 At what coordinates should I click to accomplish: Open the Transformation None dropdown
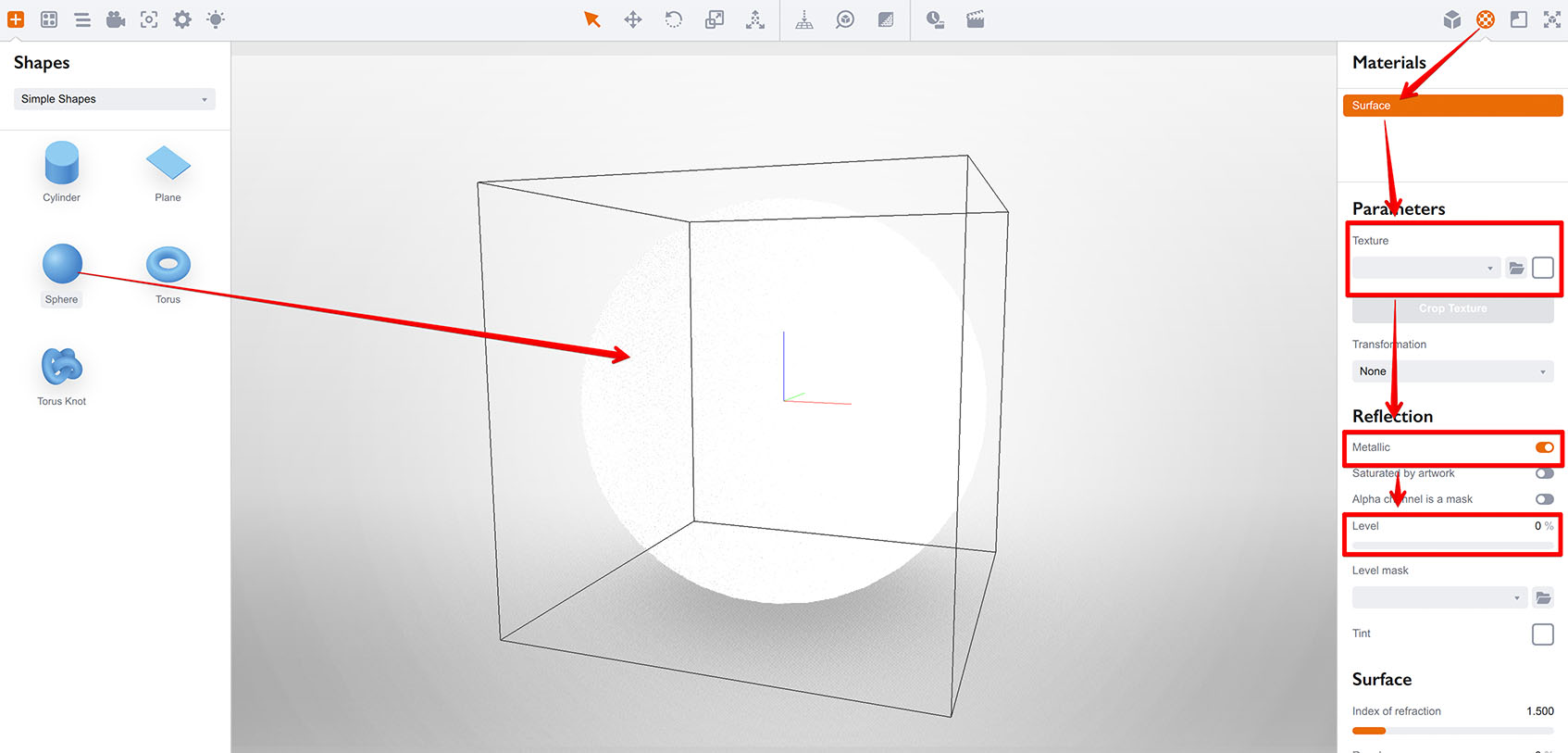(x=1451, y=371)
